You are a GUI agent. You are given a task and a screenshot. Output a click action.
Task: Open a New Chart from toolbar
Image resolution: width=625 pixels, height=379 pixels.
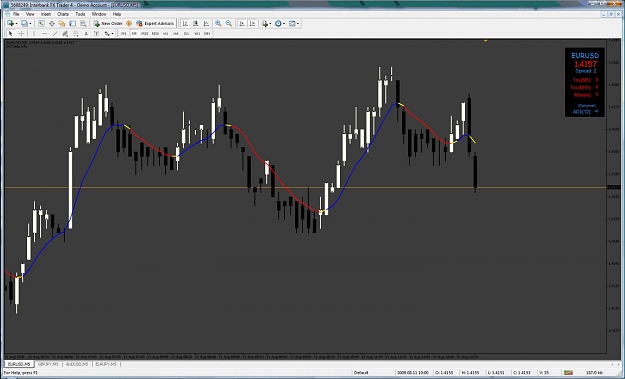(10, 24)
